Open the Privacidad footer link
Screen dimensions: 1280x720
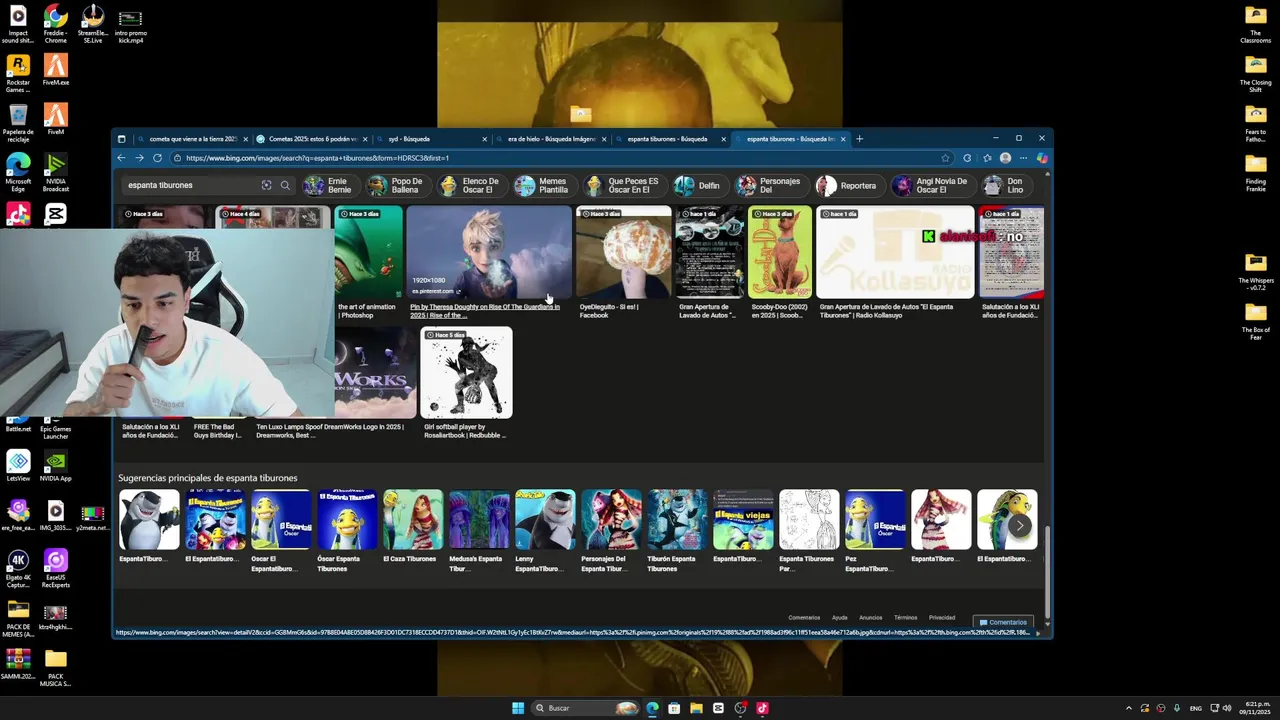click(942, 618)
